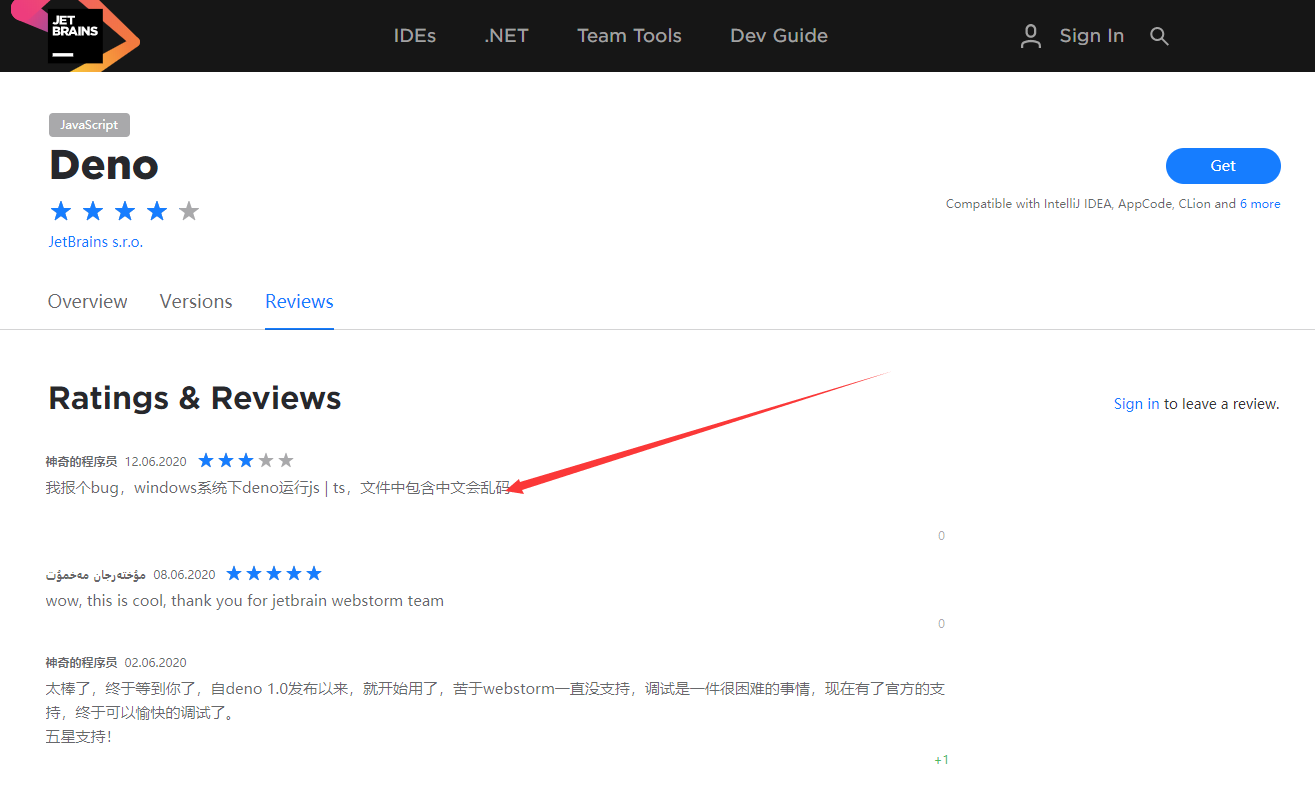
Task: Open the '6 more' compatible IDEs link
Action: pyautogui.click(x=1260, y=204)
